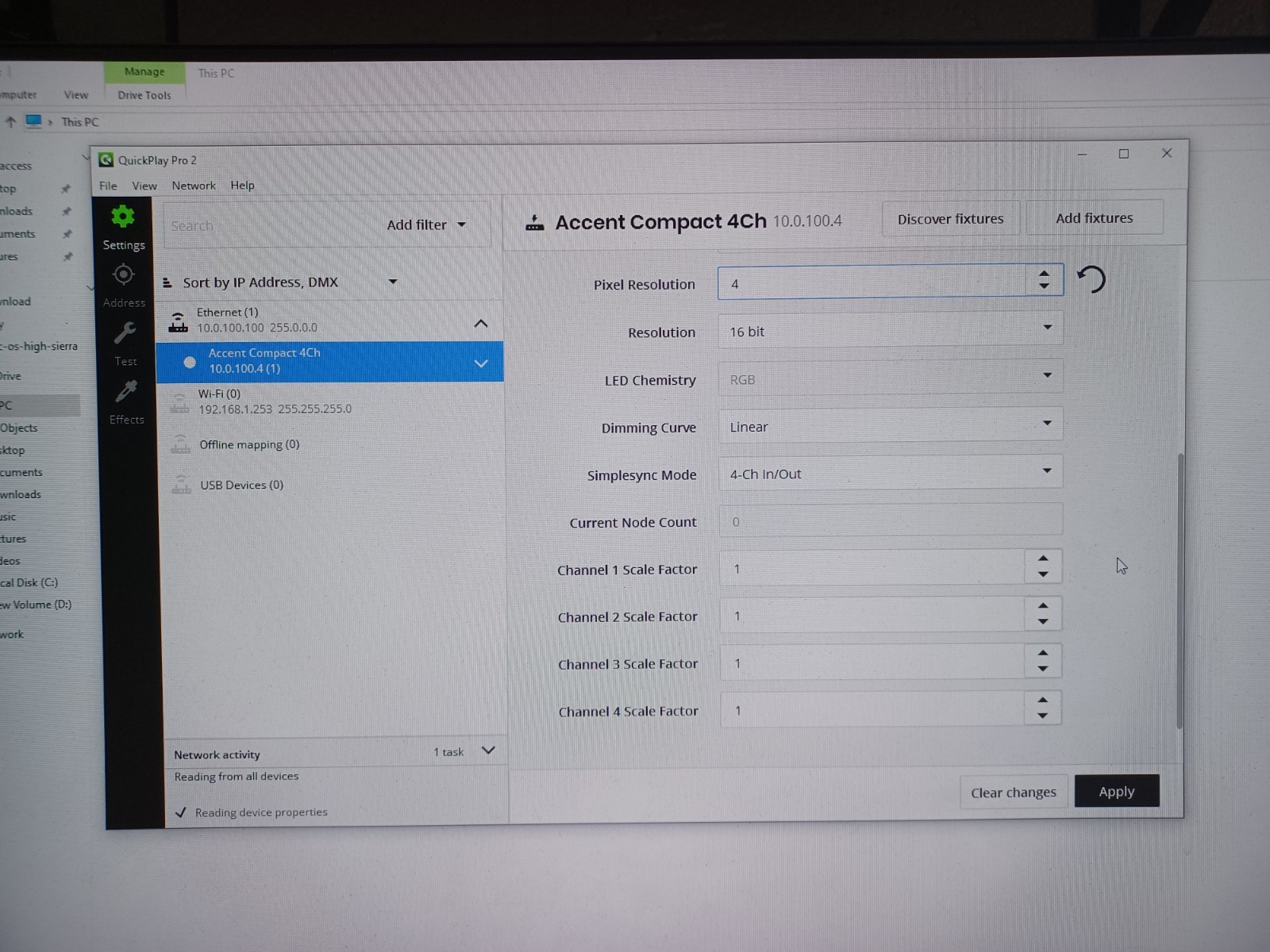
Task: Expand the Network activity task list
Action: pos(489,750)
